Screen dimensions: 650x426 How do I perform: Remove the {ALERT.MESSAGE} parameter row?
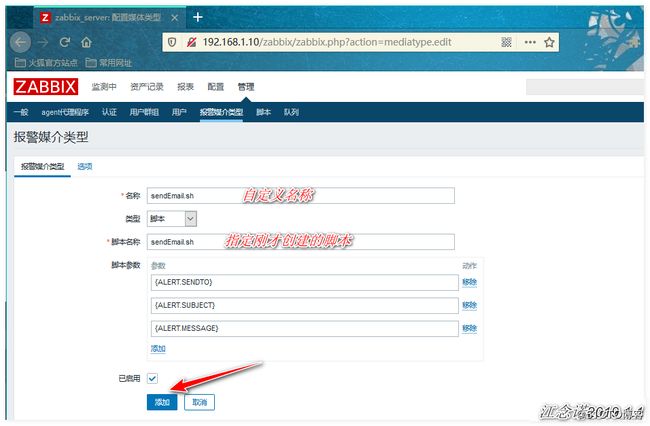(469, 328)
